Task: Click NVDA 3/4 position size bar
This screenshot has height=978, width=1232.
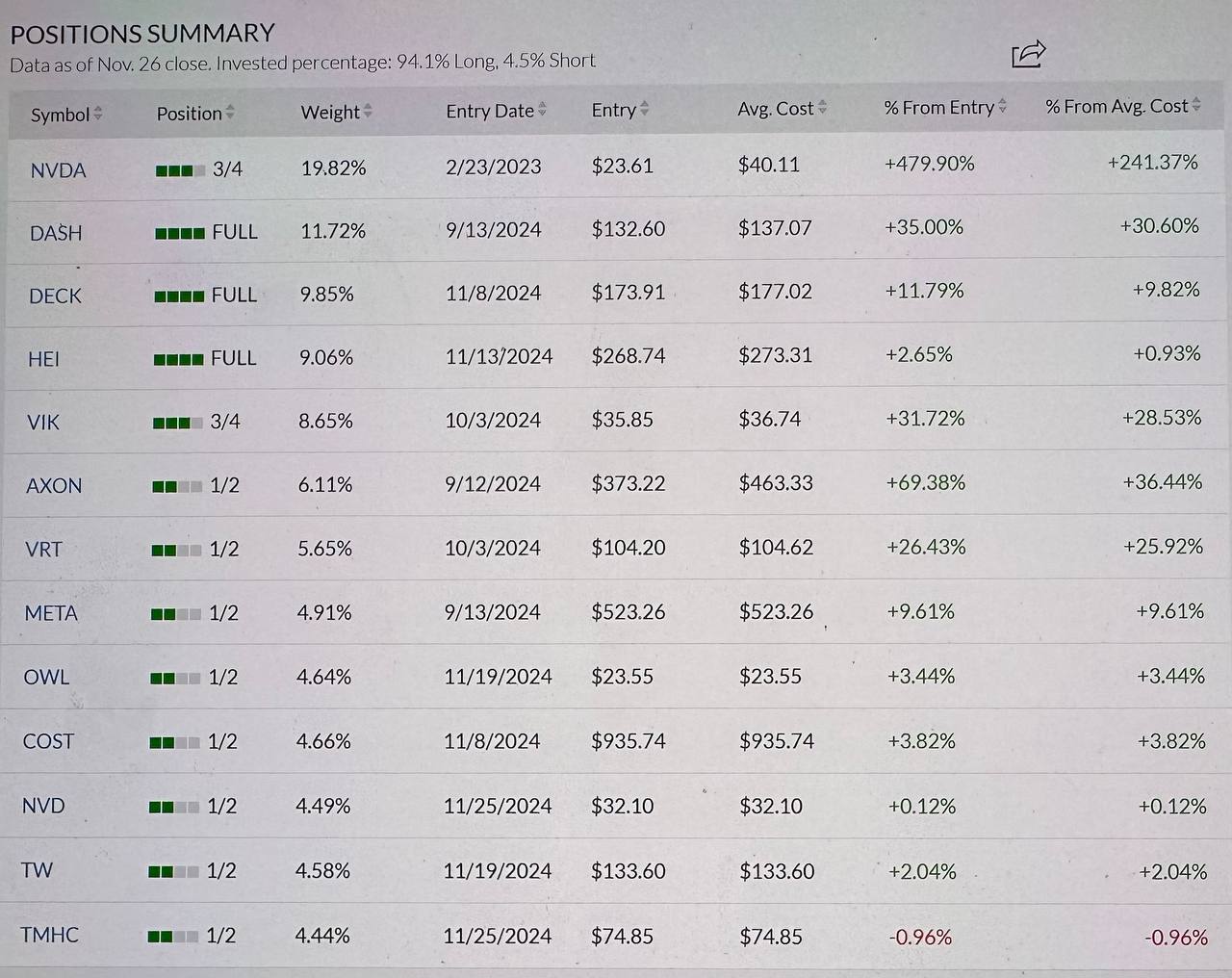Action: tap(180, 170)
